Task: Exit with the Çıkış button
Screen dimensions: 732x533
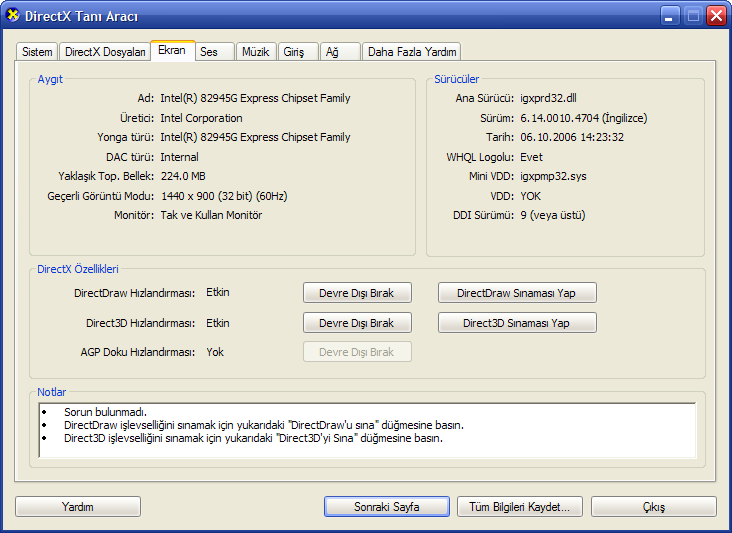Action: [654, 506]
